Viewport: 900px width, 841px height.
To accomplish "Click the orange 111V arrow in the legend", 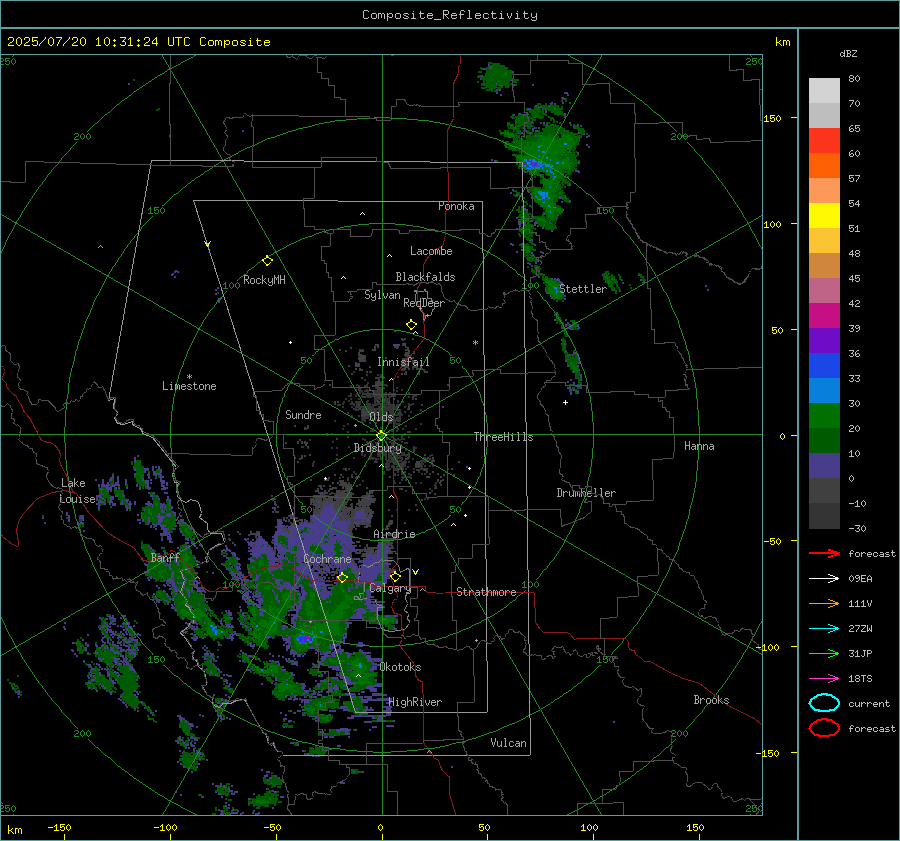I will click(x=824, y=603).
